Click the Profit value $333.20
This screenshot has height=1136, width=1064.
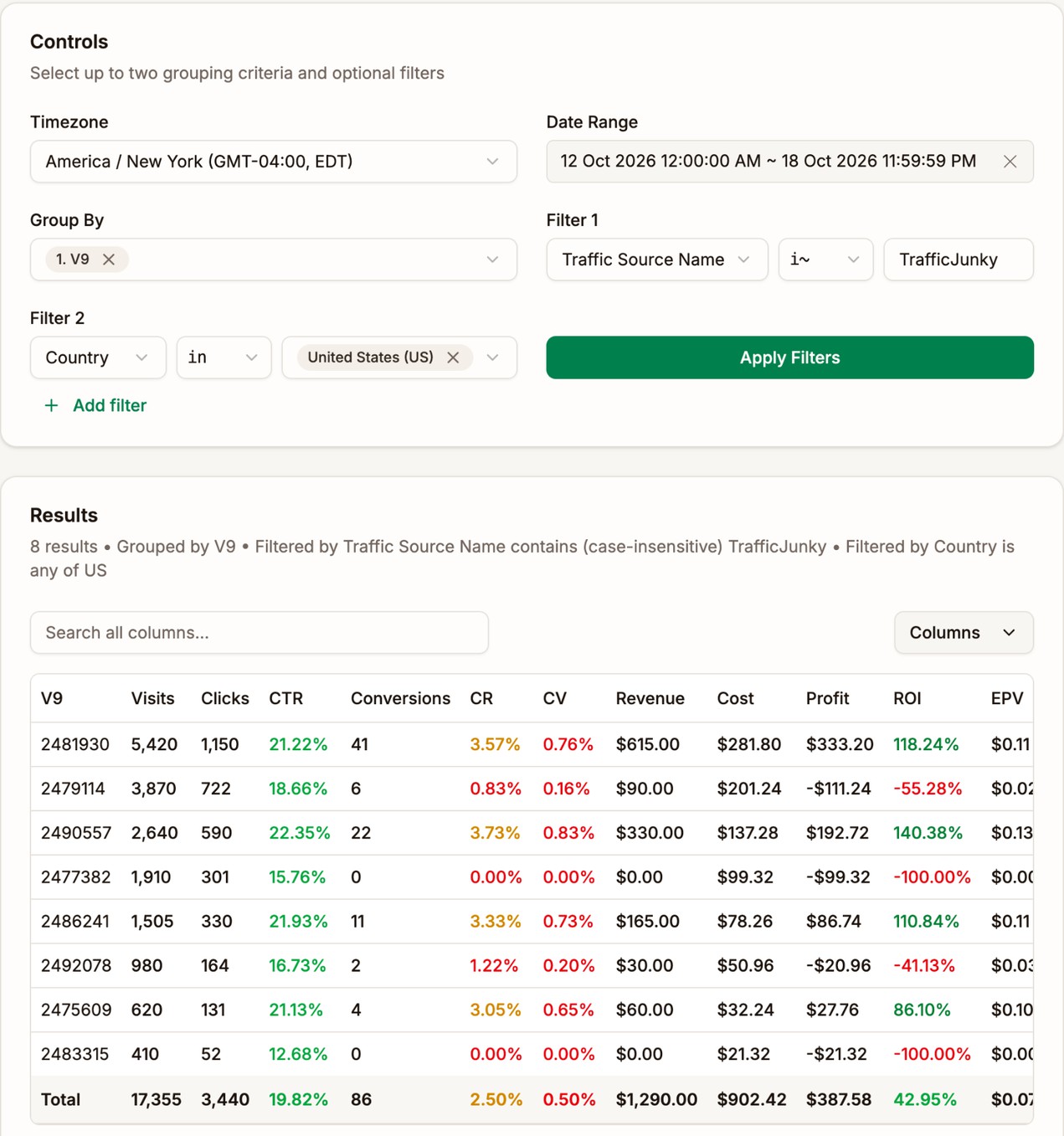(840, 744)
